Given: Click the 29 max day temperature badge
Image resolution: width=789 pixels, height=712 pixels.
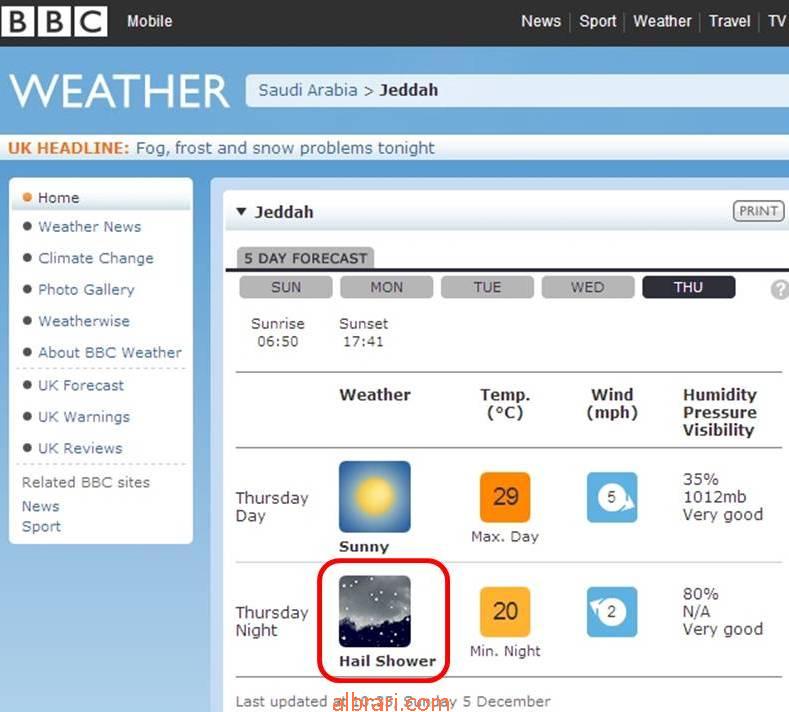Looking at the screenshot, I should 505,497.
